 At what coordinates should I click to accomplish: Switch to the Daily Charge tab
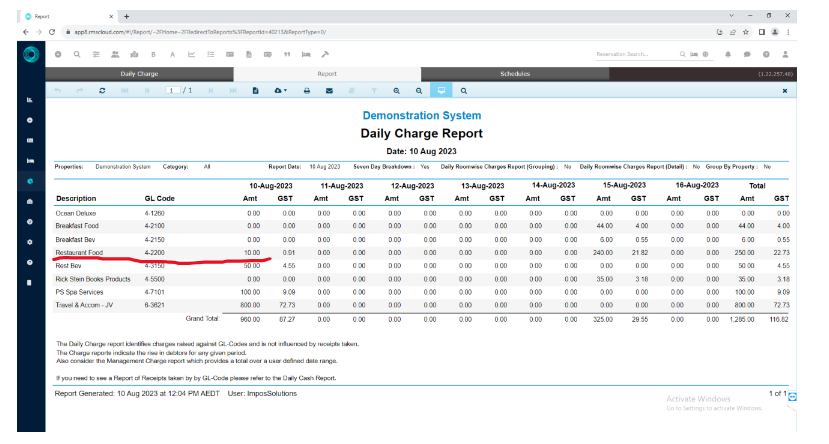point(140,74)
